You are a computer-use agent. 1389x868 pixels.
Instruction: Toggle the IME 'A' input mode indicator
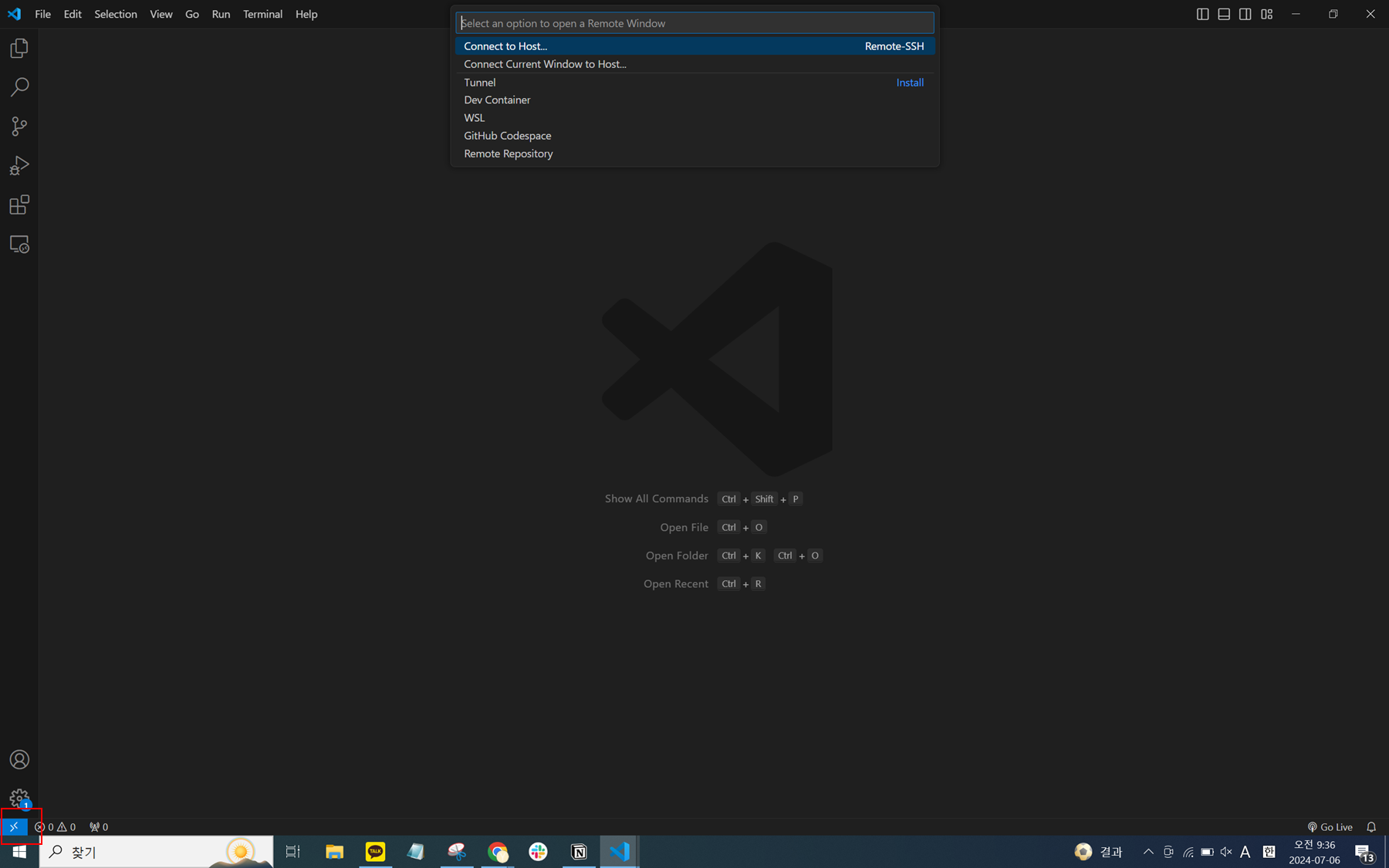(x=1245, y=852)
